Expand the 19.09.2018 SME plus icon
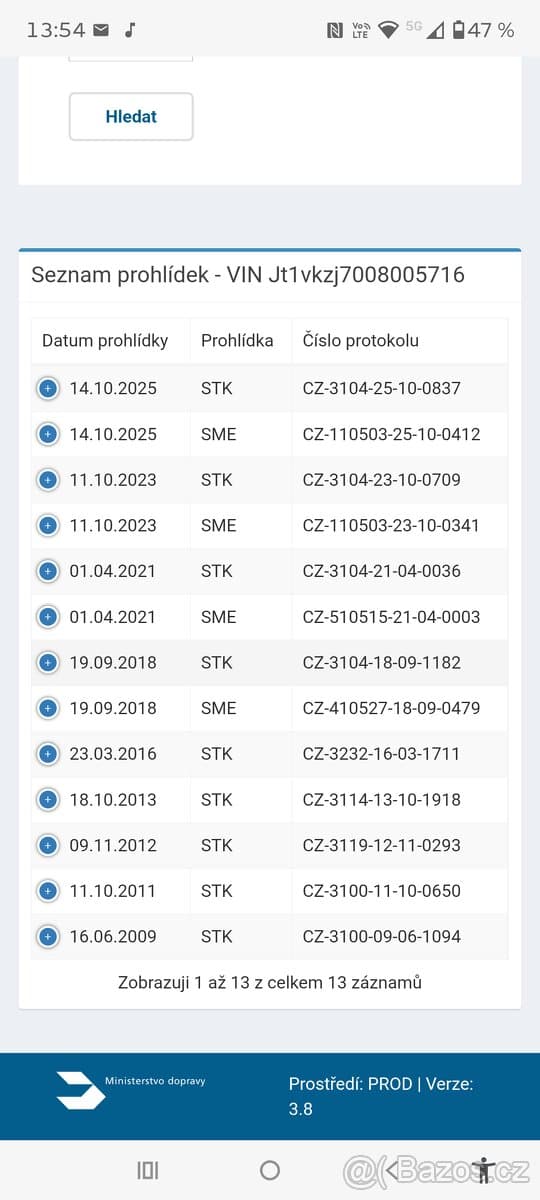540x1200 pixels. point(47,708)
